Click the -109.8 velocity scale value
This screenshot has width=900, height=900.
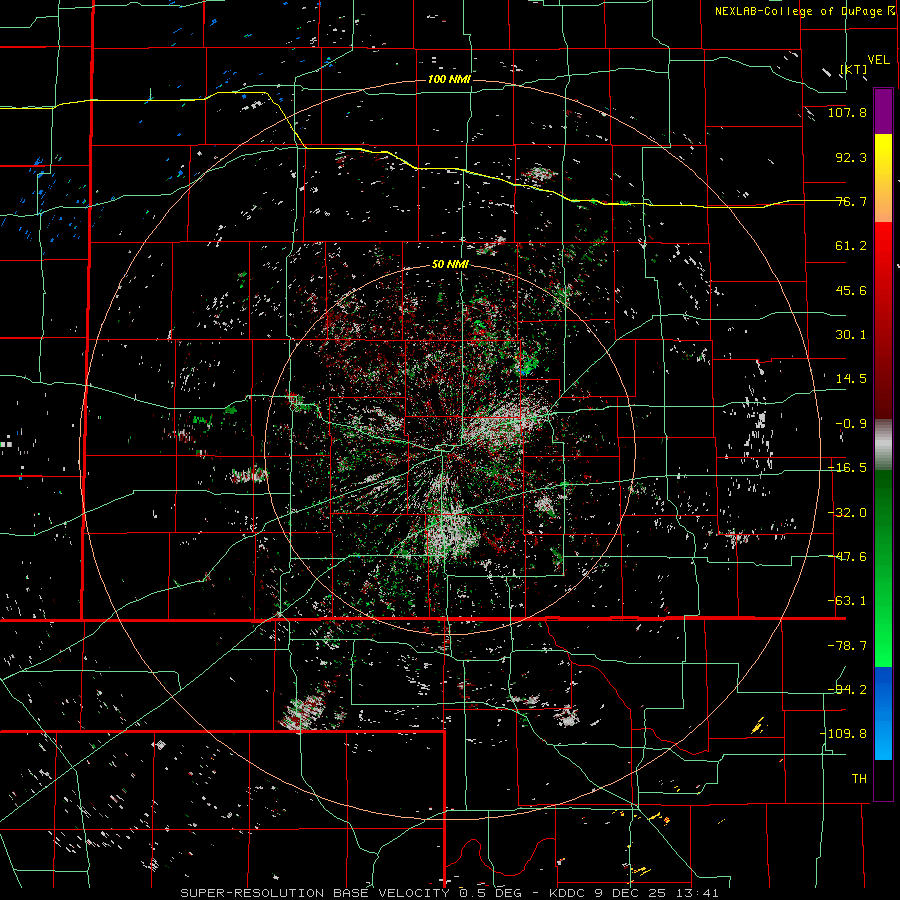843,734
